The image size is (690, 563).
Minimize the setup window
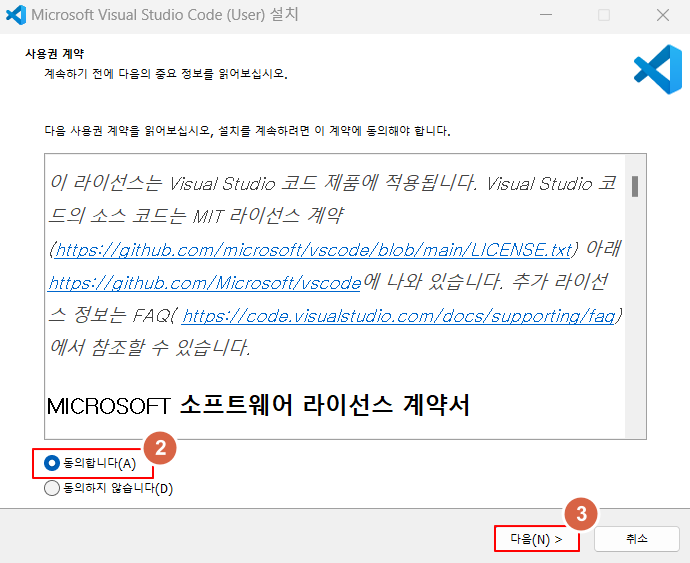click(x=546, y=15)
